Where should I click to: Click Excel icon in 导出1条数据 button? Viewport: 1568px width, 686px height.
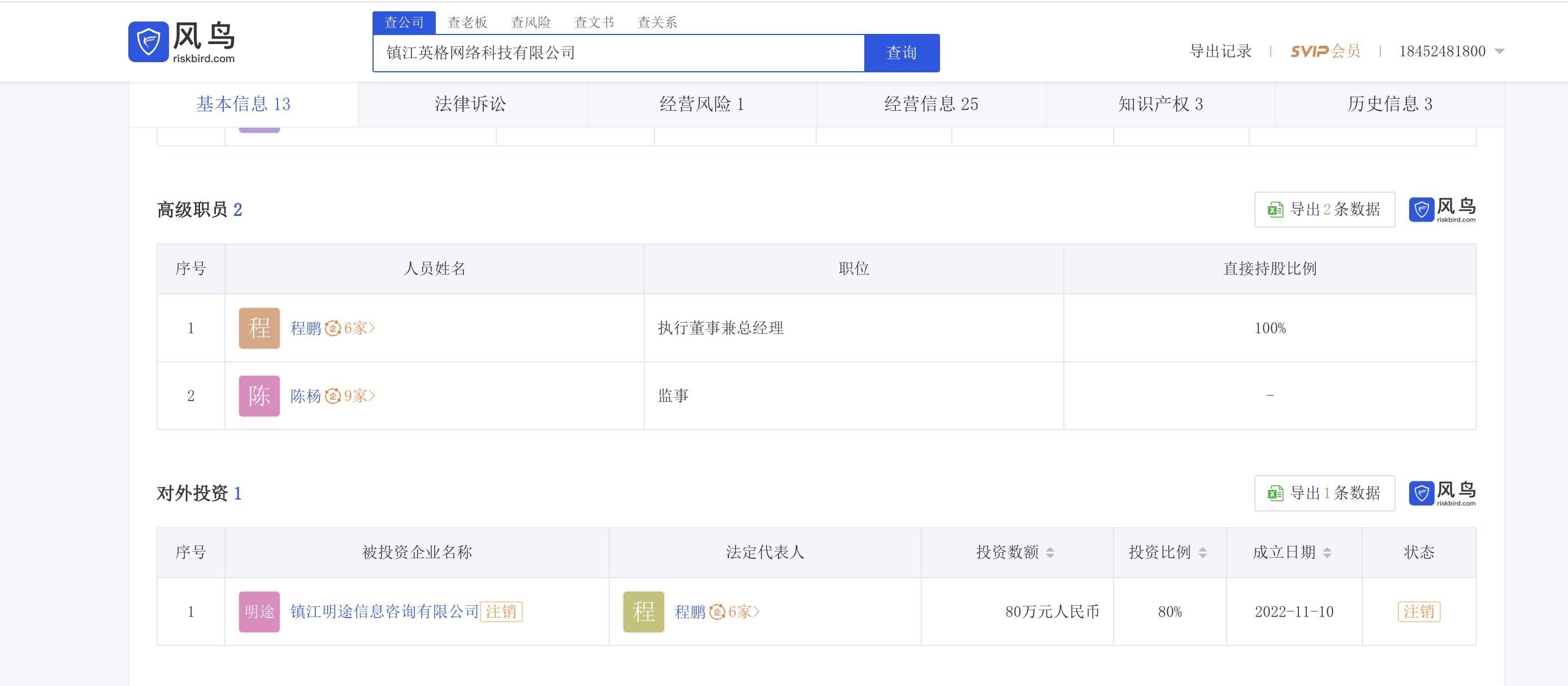1275,493
